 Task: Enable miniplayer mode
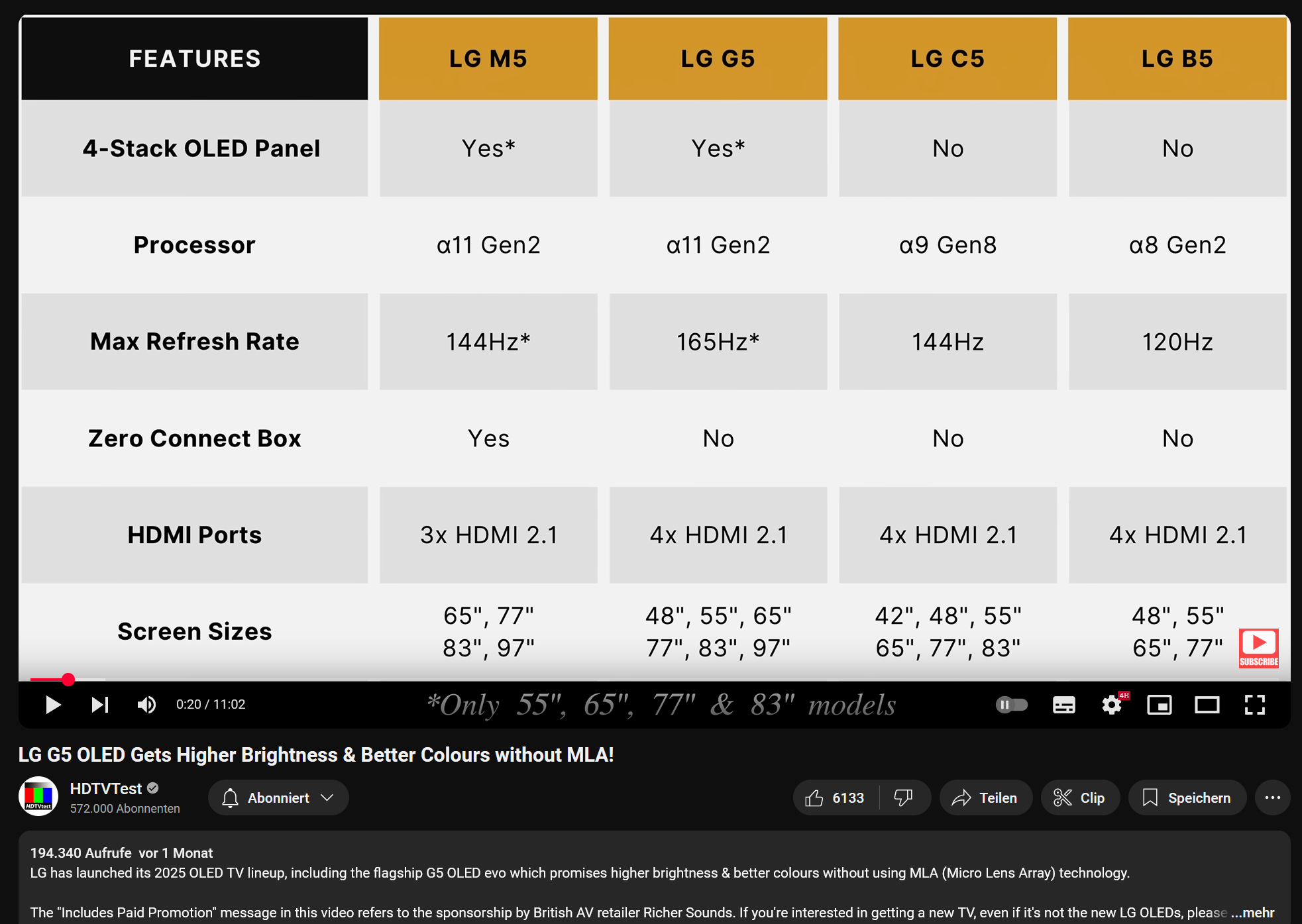[1159, 705]
